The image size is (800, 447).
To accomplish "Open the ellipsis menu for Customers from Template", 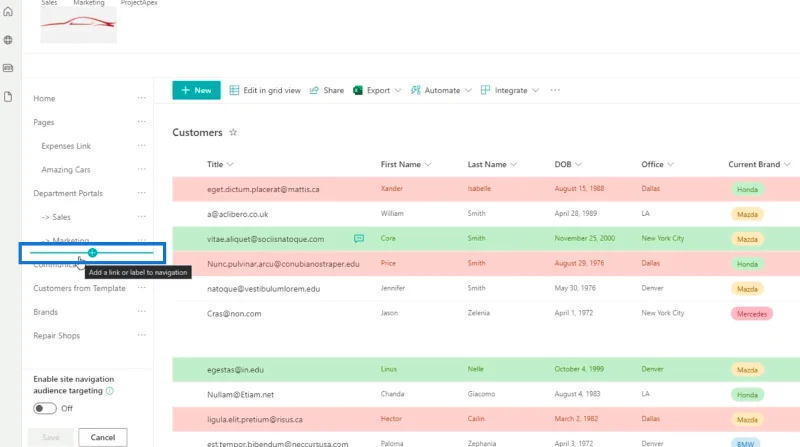I will 141,288.
